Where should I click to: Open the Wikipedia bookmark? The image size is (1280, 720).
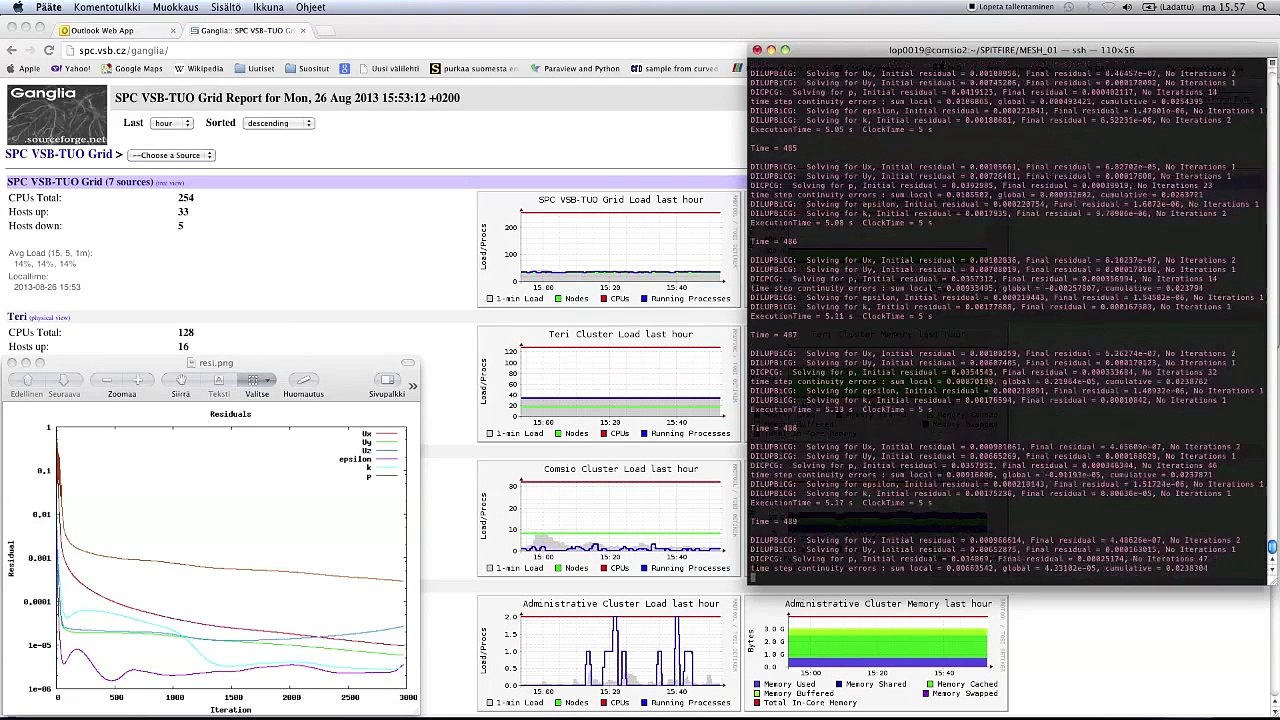198,69
